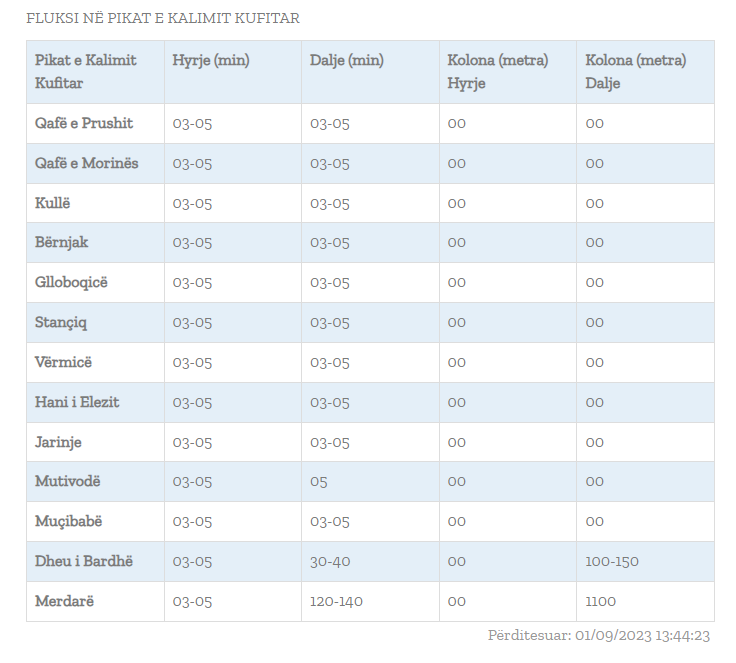Click the Dheu i Bardhë row name
Image resolution: width=736 pixels, height=663 pixels.
click(x=84, y=561)
